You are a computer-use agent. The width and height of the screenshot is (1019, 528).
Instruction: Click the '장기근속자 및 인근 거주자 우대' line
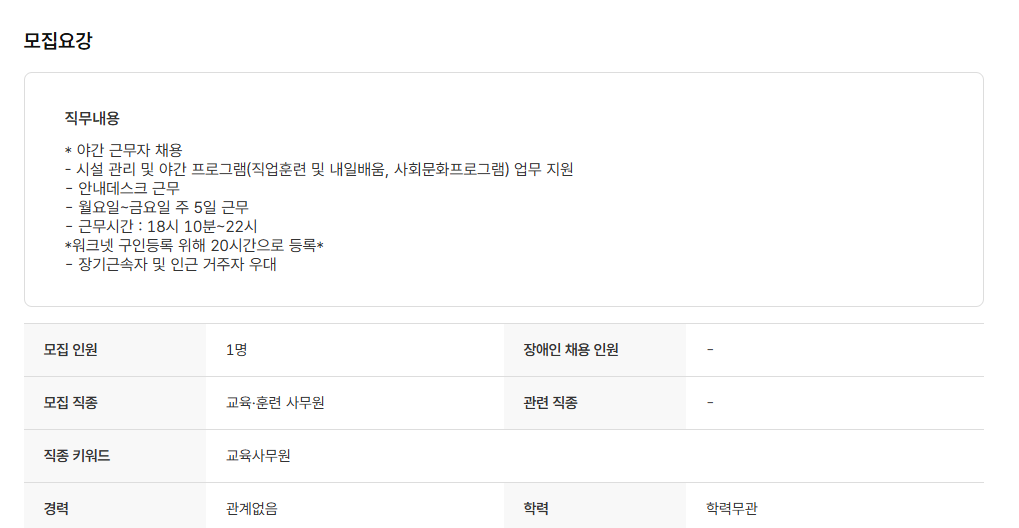[x=170, y=265]
